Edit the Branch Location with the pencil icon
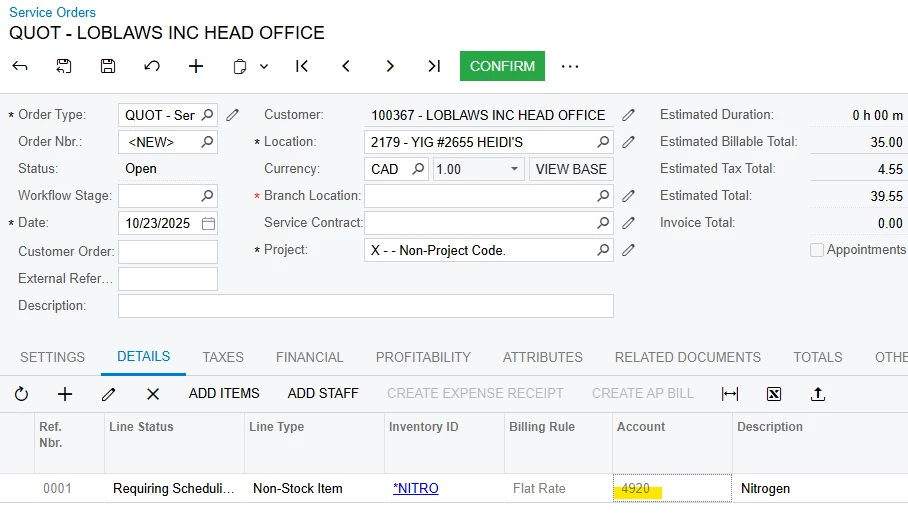The height and width of the screenshot is (530, 908). click(628, 196)
